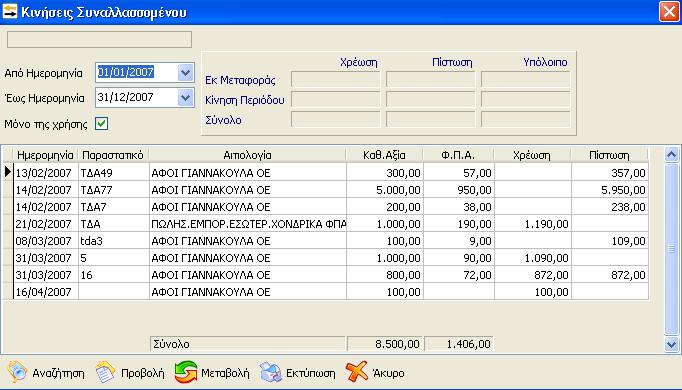Click the Αιτιολογία column header

247,155
